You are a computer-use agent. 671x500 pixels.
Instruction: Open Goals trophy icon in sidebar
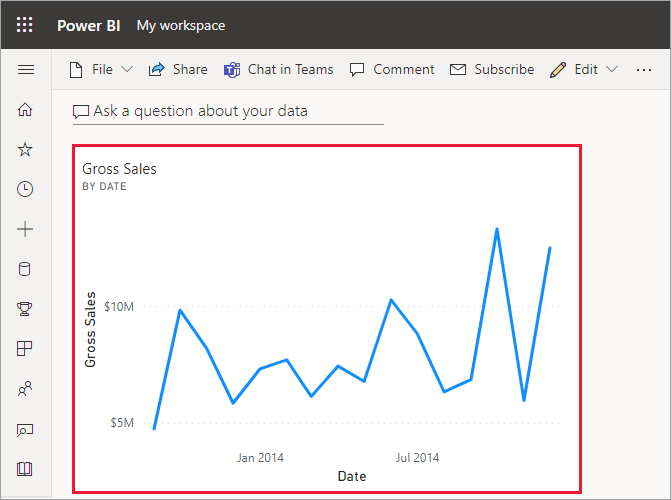coord(26,309)
